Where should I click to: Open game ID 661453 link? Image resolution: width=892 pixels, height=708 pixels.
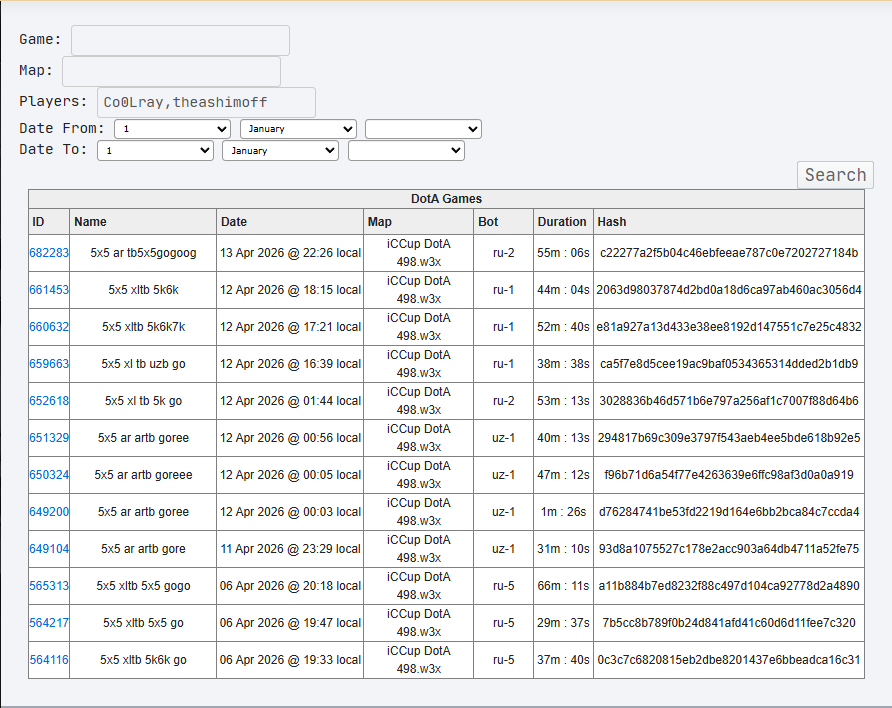(49, 290)
